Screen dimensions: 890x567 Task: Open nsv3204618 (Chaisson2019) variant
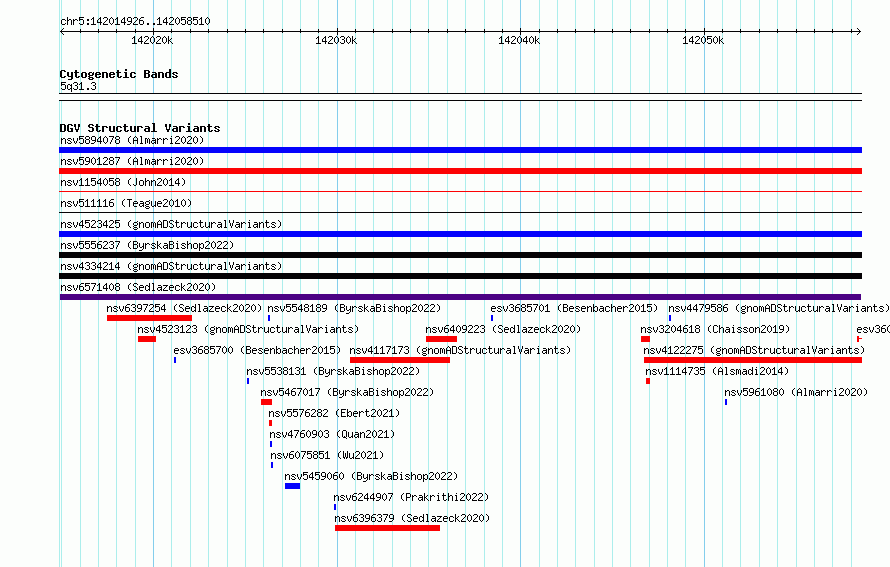[x=715, y=329]
